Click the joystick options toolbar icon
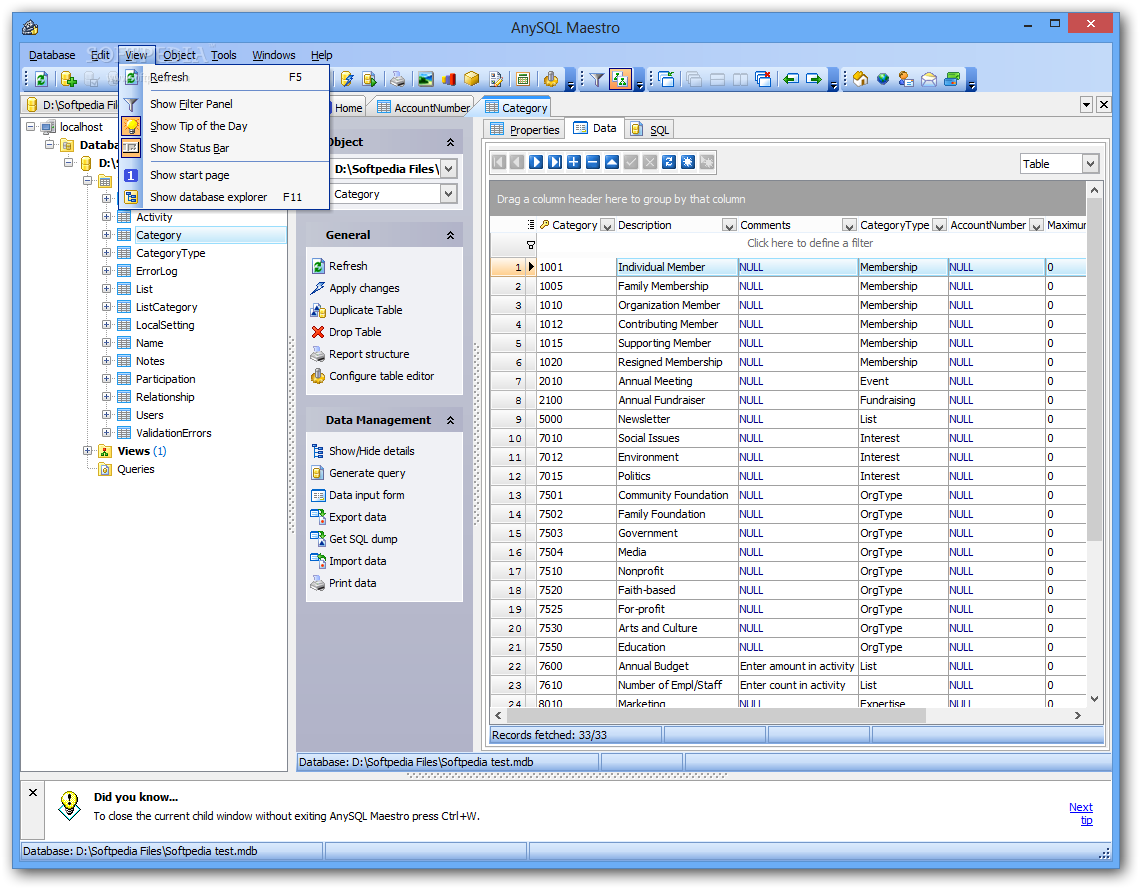This screenshot has height=889, width=1140. 551,79
